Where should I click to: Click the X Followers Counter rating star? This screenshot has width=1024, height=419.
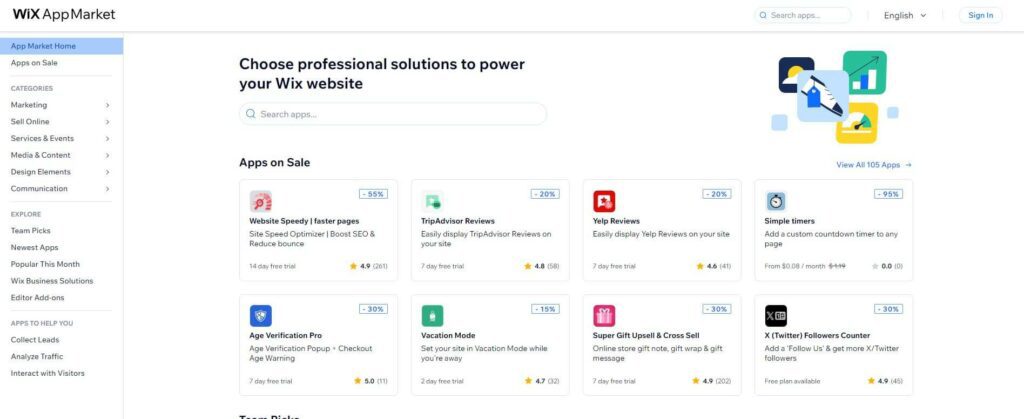[x=871, y=381]
